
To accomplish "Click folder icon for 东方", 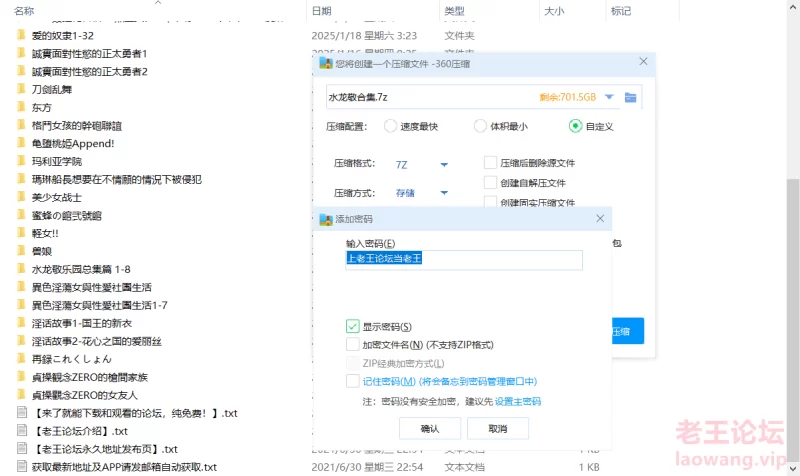I will coord(21,107).
